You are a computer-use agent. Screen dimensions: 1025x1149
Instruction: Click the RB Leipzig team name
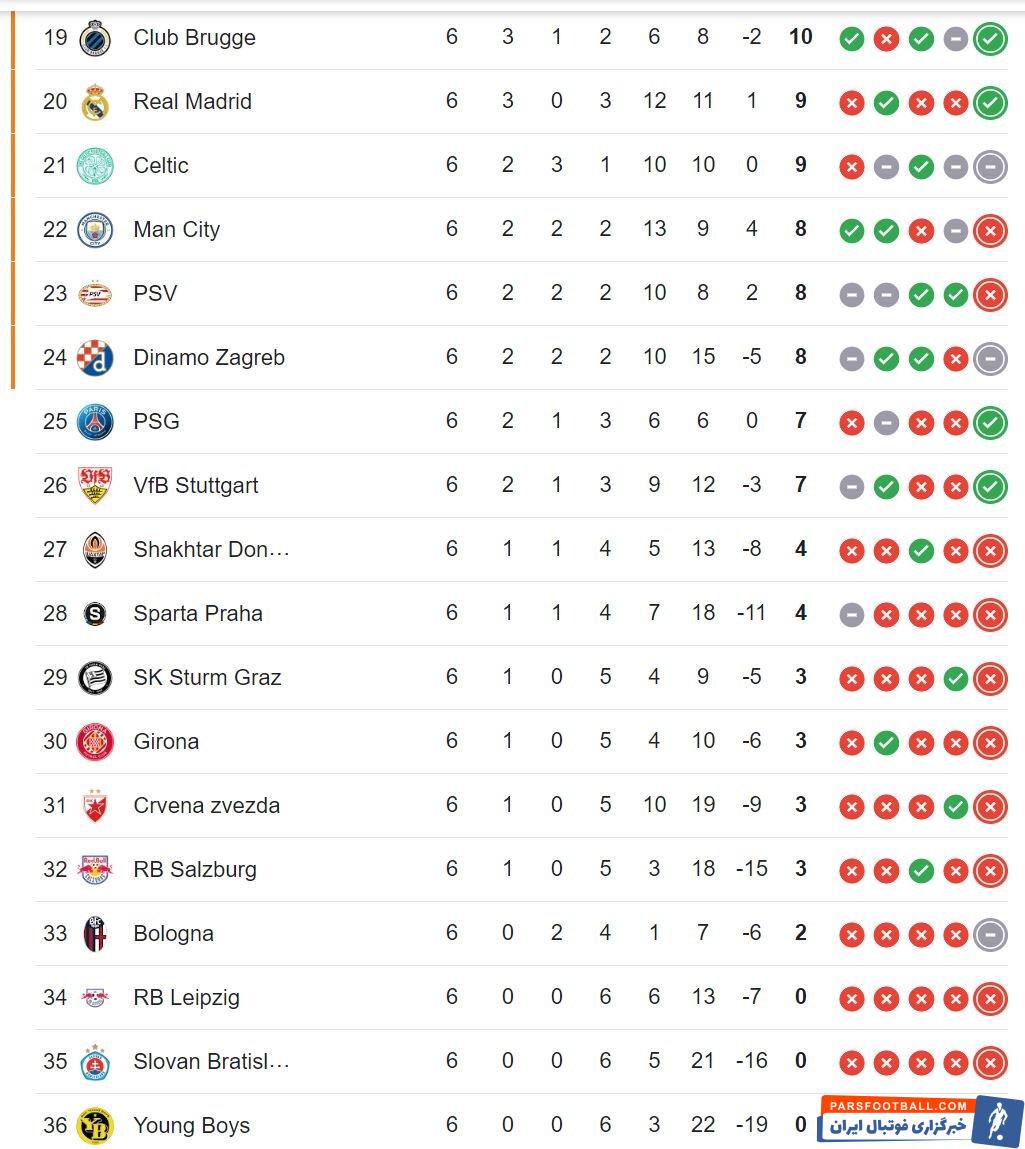(186, 998)
